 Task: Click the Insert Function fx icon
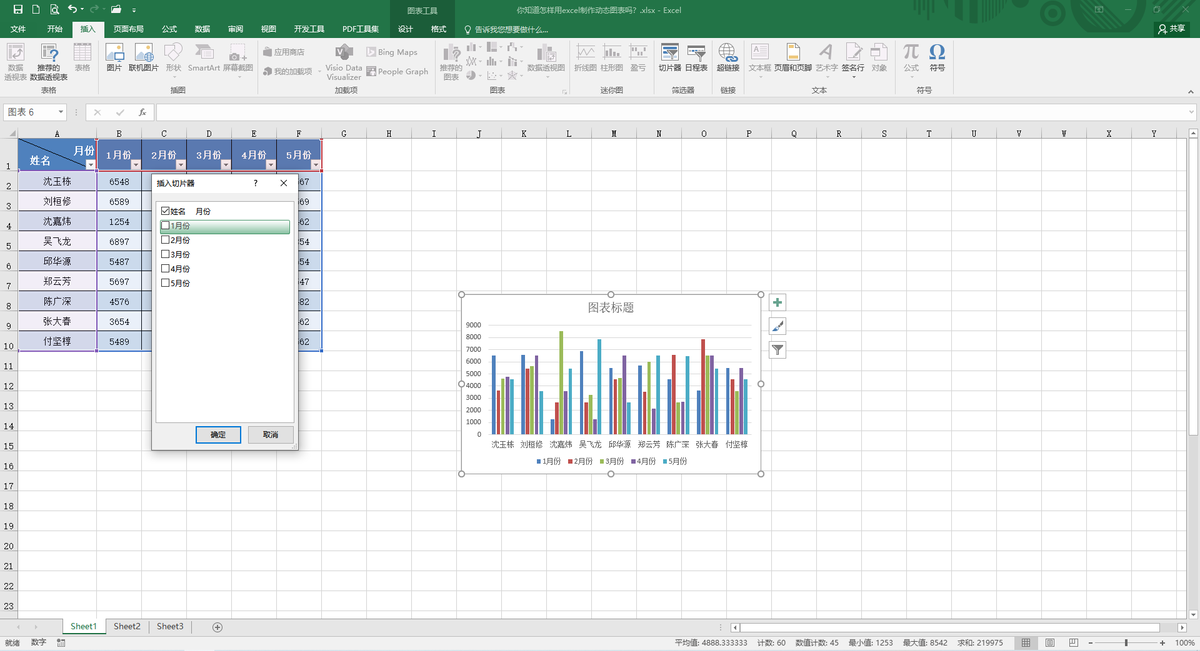pyautogui.click(x=143, y=112)
